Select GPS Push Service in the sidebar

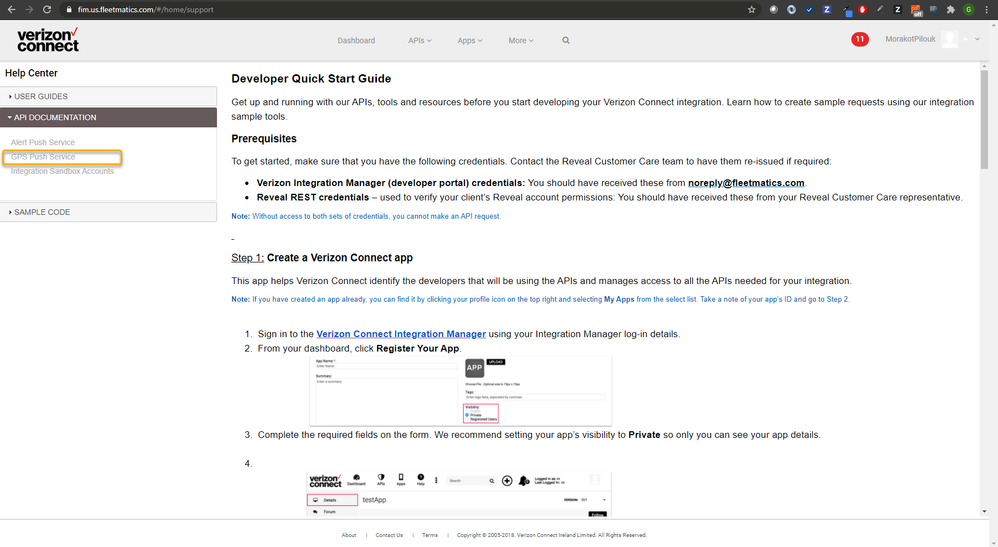pyautogui.click(x=43, y=157)
